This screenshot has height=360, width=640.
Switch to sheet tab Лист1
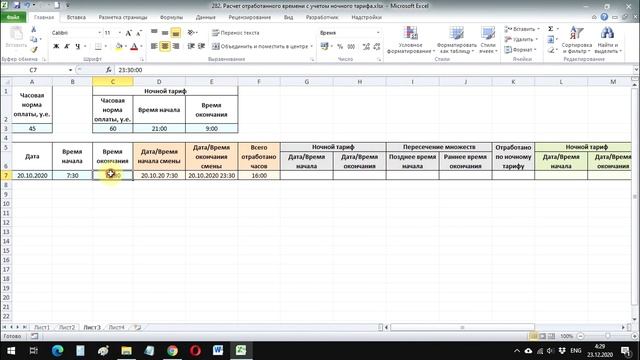[42, 327]
